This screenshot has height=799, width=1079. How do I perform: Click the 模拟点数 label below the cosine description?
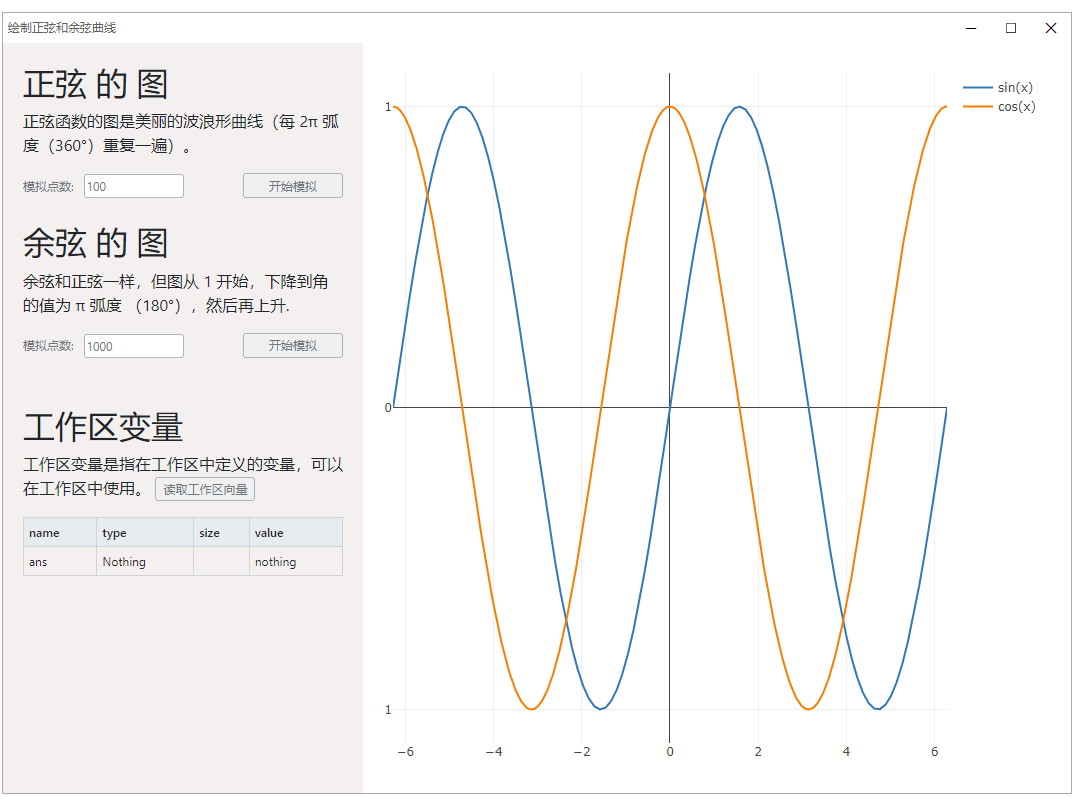click(48, 345)
